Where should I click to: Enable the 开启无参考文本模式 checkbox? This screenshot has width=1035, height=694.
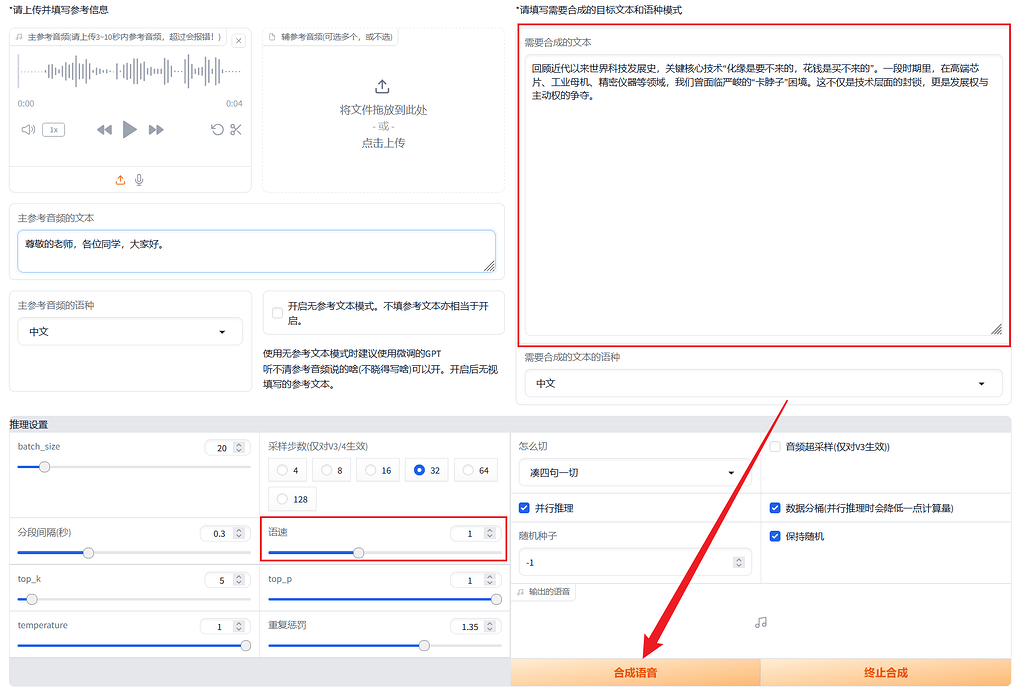coord(277,313)
